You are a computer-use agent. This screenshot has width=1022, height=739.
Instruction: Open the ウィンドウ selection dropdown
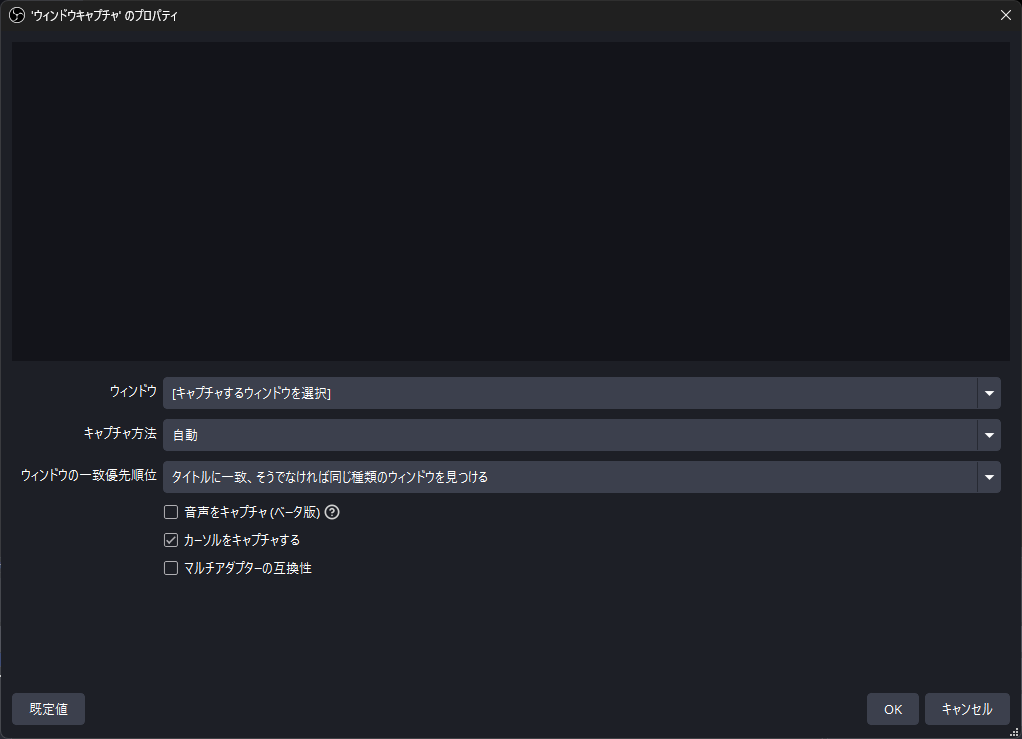click(581, 393)
